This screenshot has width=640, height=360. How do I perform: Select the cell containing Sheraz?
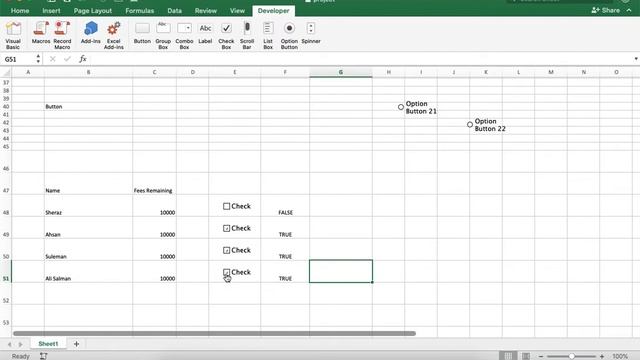[x=88, y=206]
